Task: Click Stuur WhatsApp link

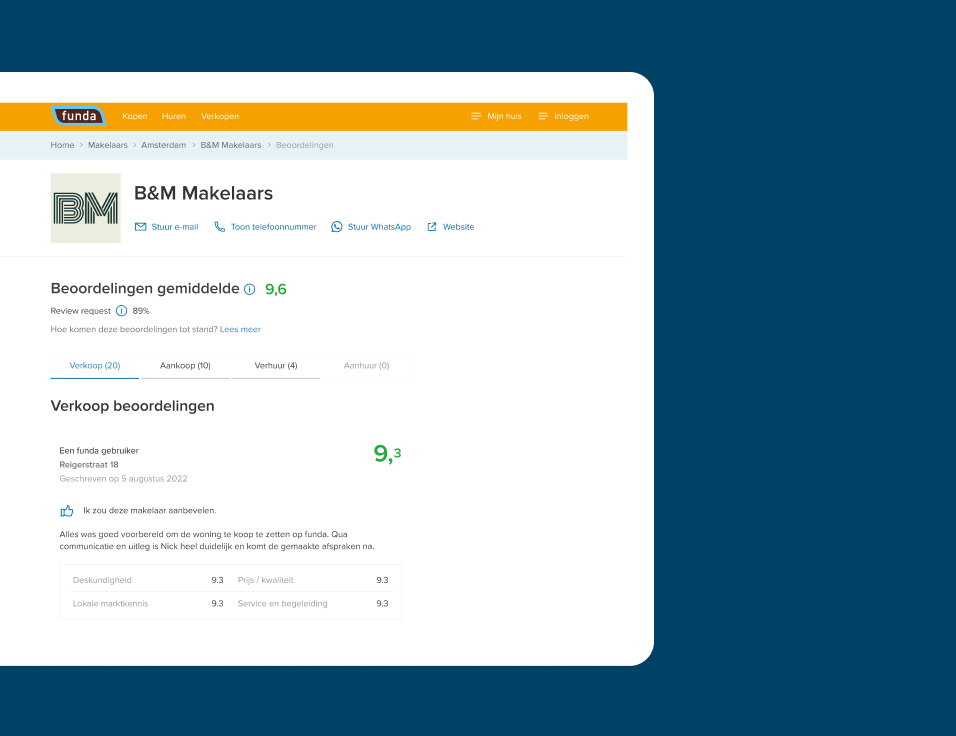Action: coord(379,227)
